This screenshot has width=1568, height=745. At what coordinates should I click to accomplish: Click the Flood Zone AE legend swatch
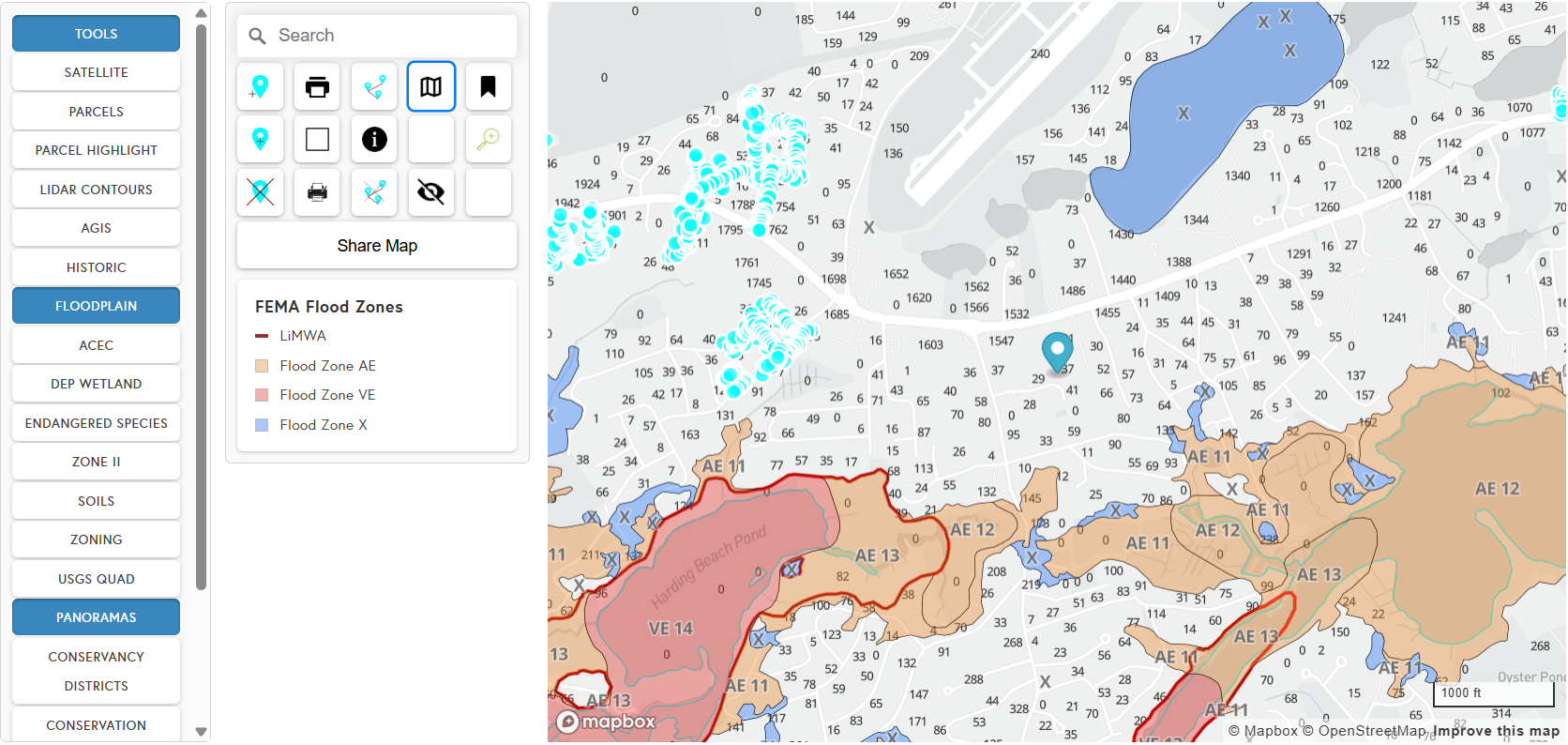pos(262,366)
